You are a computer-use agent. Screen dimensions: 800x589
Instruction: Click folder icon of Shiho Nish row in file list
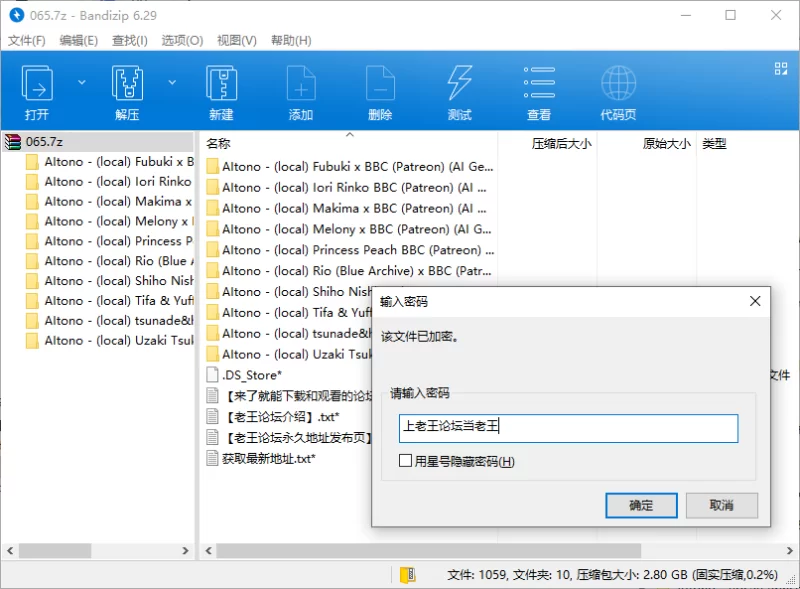tap(213, 292)
